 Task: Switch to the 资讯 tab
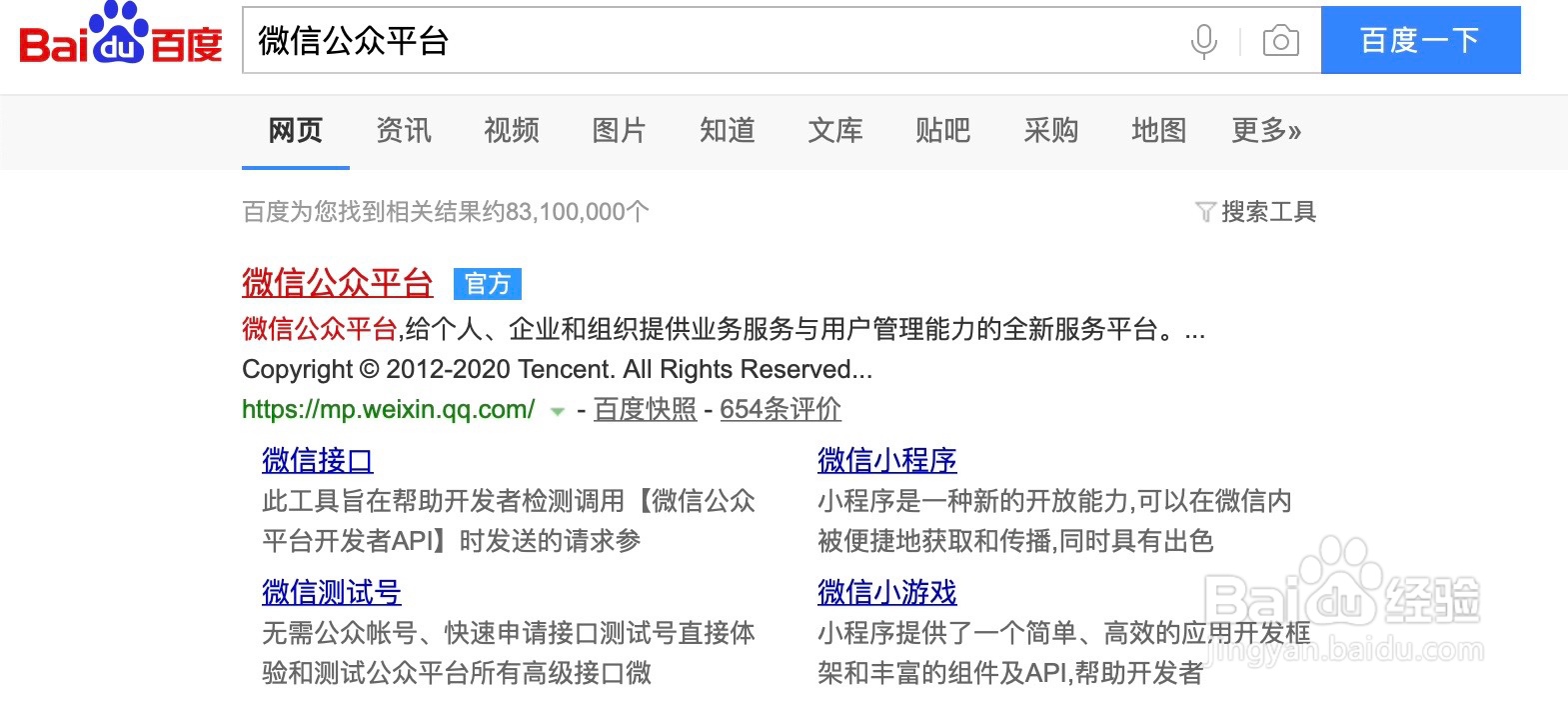click(x=404, y=130)
